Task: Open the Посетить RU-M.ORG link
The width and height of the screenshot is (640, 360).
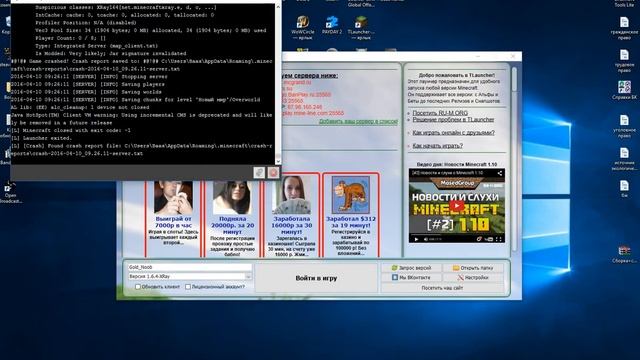Action: point(440,113)
